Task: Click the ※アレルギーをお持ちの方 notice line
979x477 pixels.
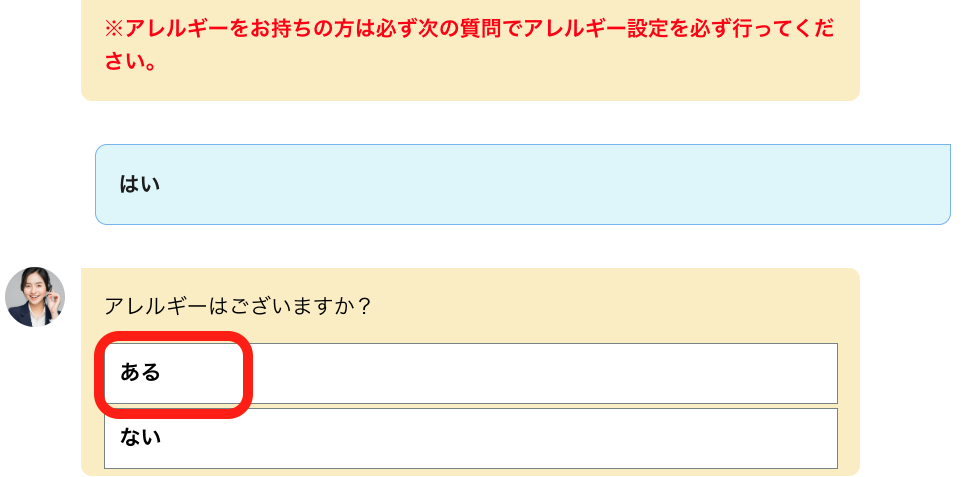Action: 469,28
